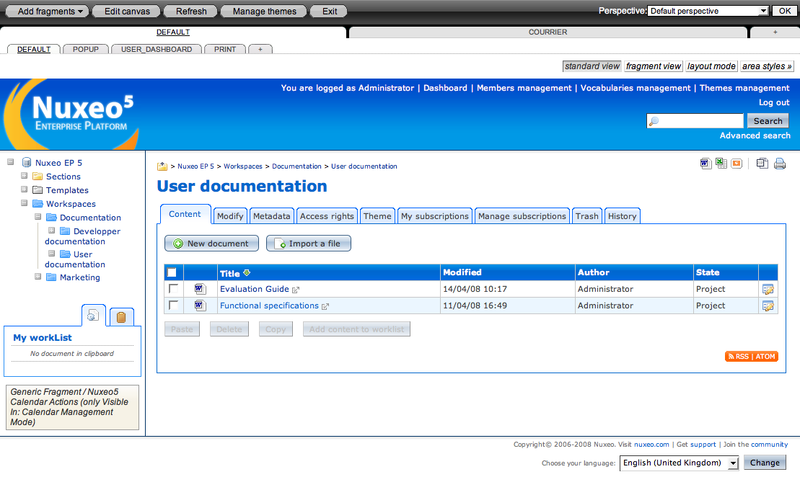Viewport: 800px width, 477px height.
Task: Click the orange slideshow icon in page toolbar
Action: coord(736,164)
